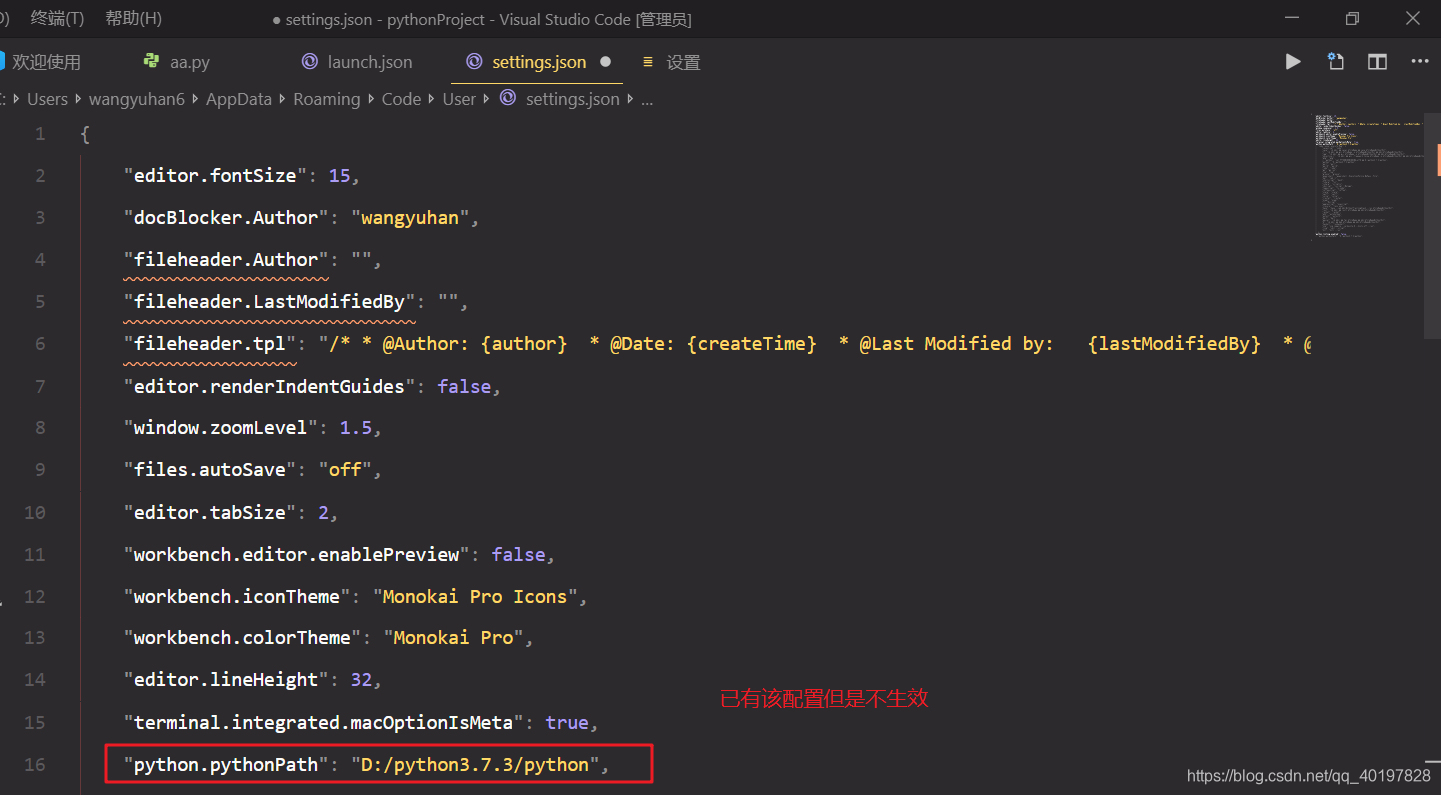Click the minimap code overview

(1367, 177)
